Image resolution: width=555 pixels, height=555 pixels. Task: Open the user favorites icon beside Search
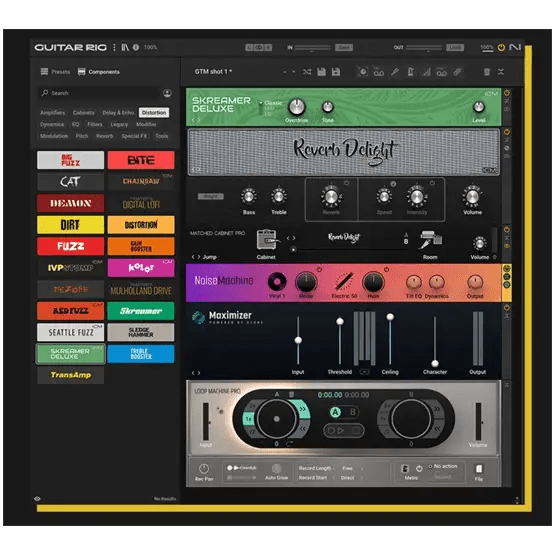167,93
